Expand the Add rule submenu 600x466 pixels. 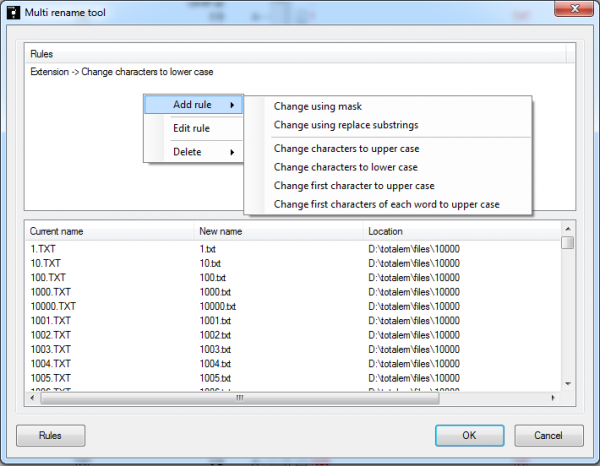[195, 104]
